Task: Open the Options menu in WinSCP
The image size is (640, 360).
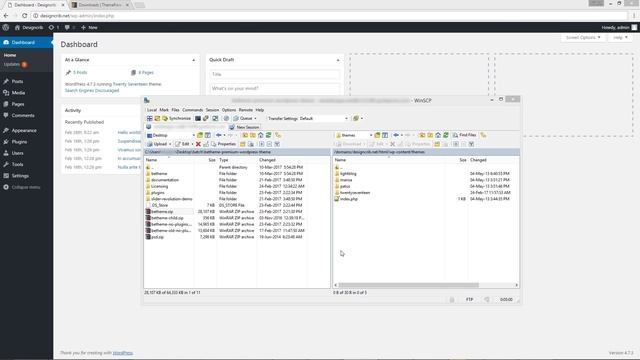Action: (229, 110)
